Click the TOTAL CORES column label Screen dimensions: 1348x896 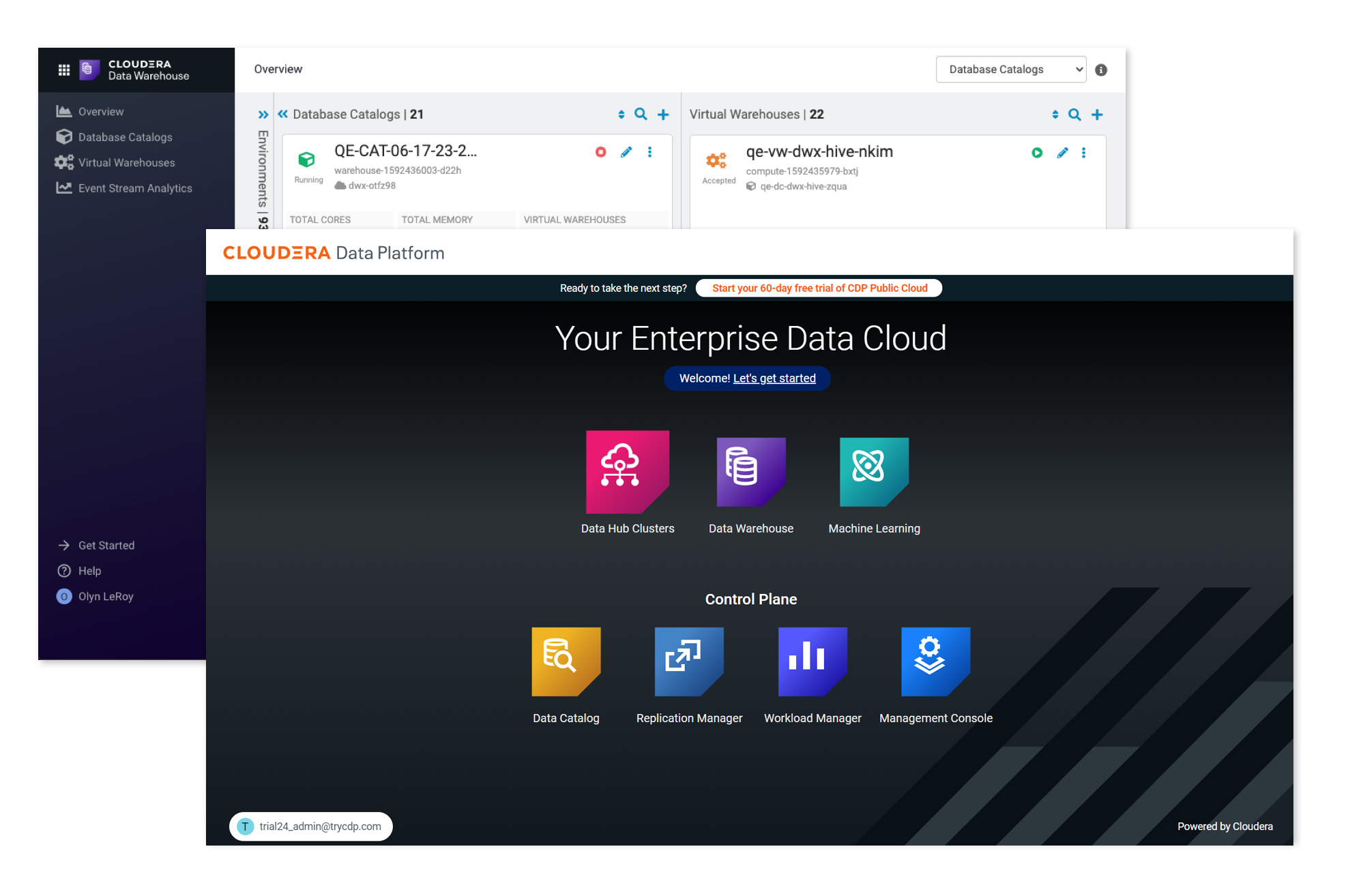click(x=320, y=220)
